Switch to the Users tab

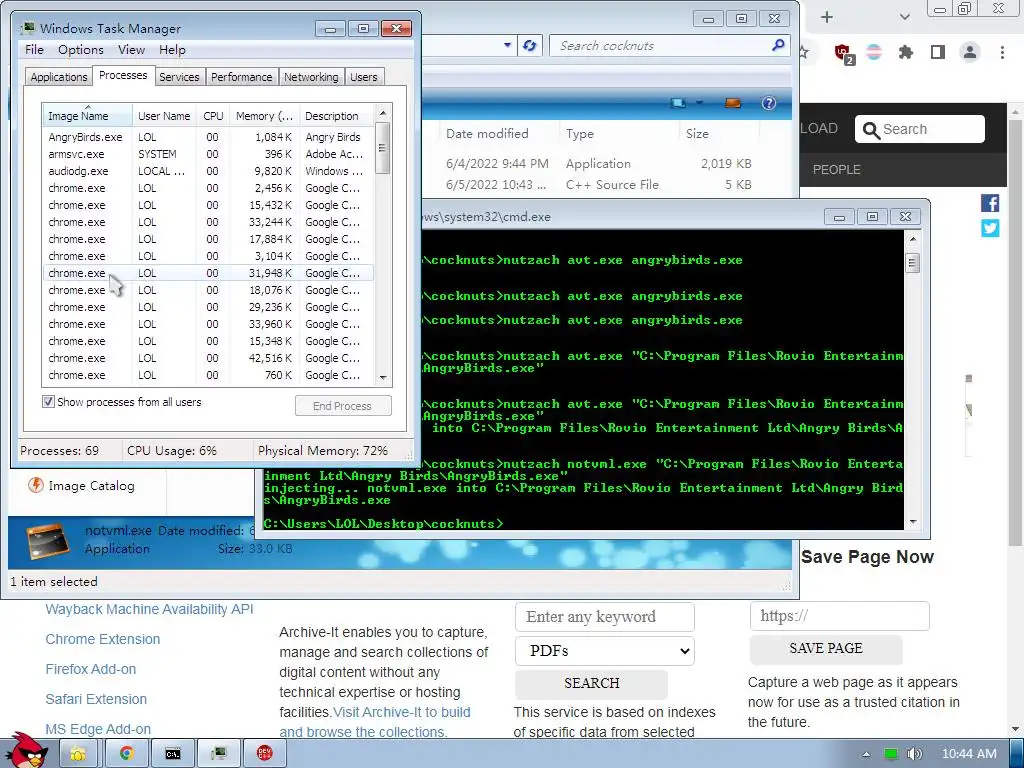[x=364, y=77]
